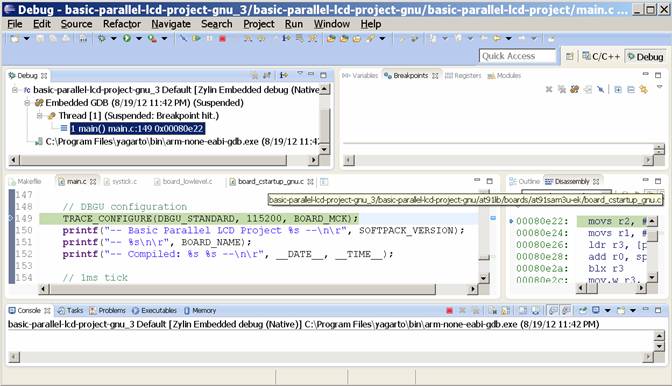This screenshot has width=672, height=386.
Task: Open Display Selected Console dropdown arrow
Action: coord(607,310)
